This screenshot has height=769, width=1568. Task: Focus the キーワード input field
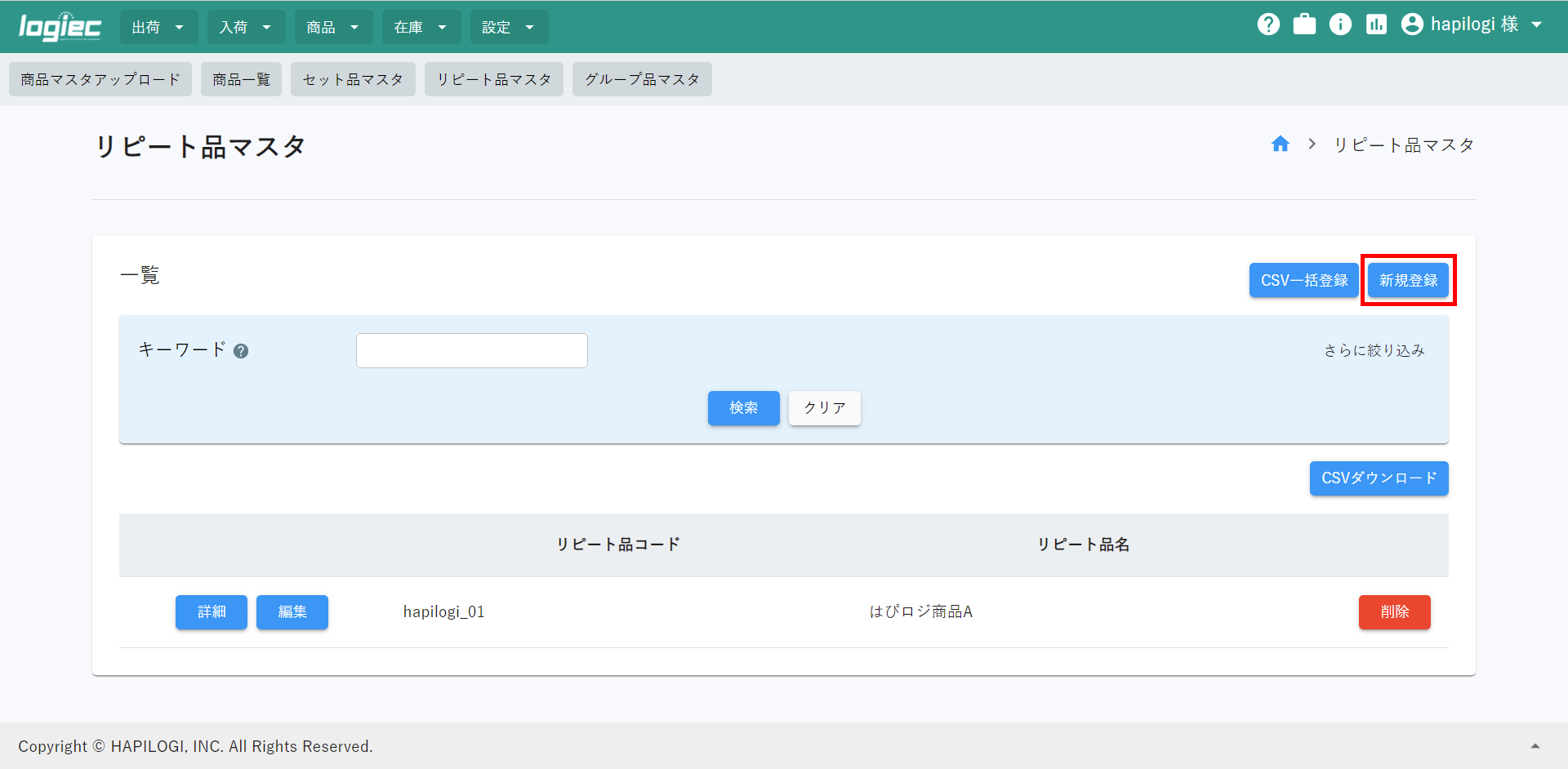tap(471, 350)
